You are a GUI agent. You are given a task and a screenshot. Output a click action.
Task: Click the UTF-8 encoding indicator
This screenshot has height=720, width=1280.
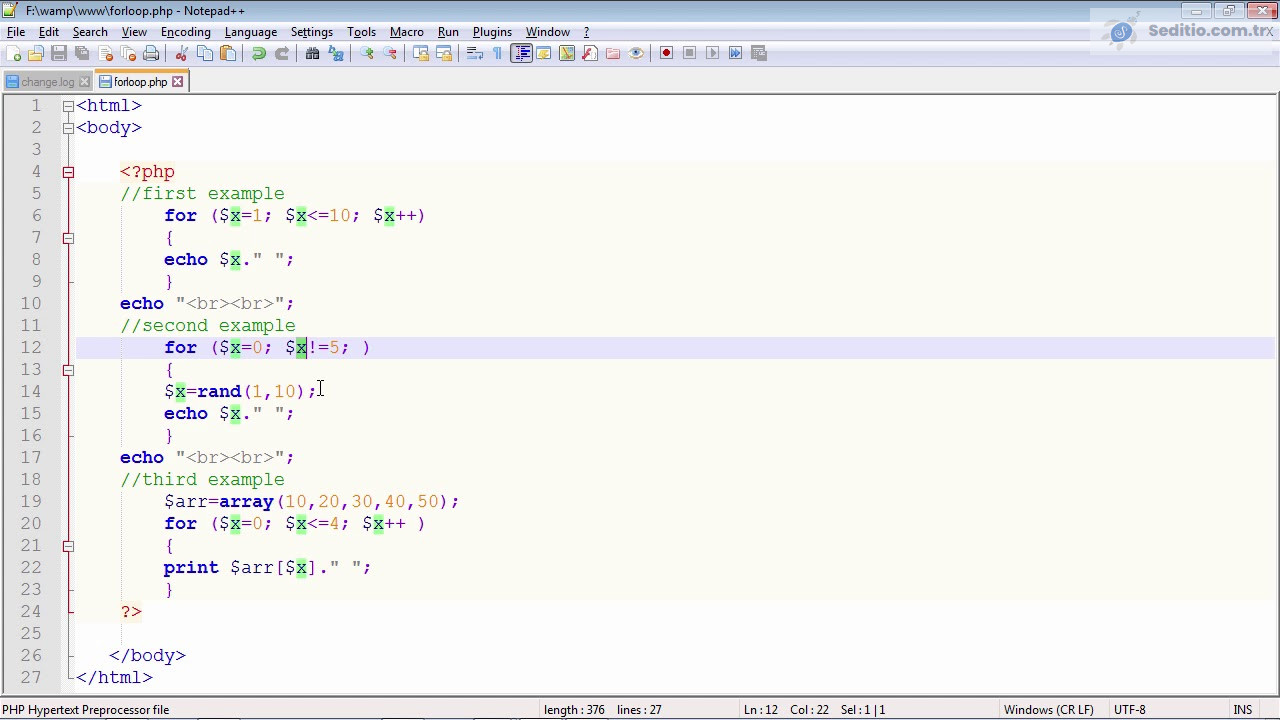(1128, 709)
